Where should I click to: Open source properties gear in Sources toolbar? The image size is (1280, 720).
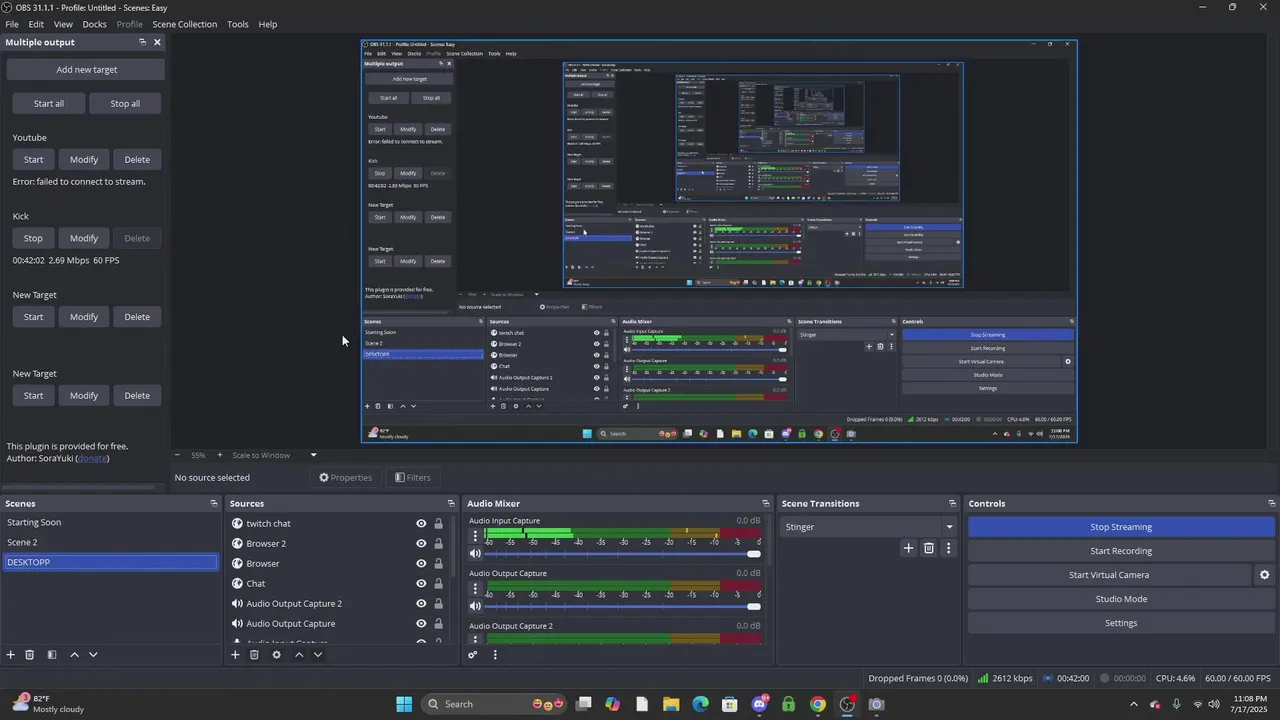click(276, 655)
